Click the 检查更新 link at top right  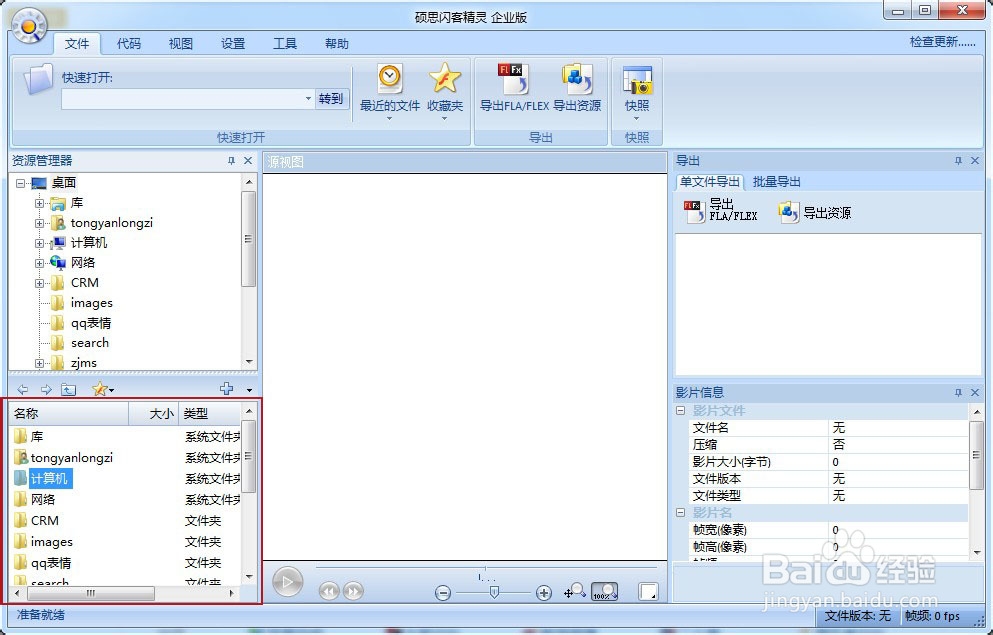[936, 43]
